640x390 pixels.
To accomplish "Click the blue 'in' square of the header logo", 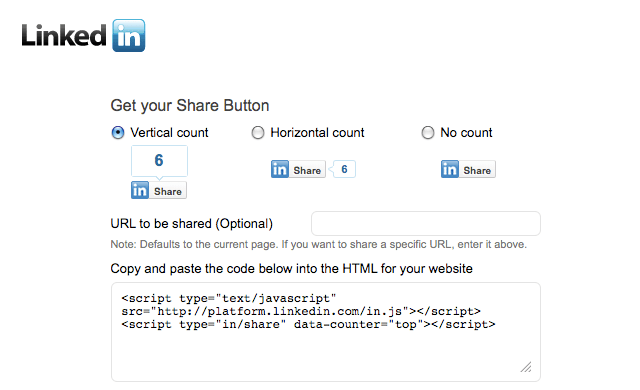I will 129,35.
